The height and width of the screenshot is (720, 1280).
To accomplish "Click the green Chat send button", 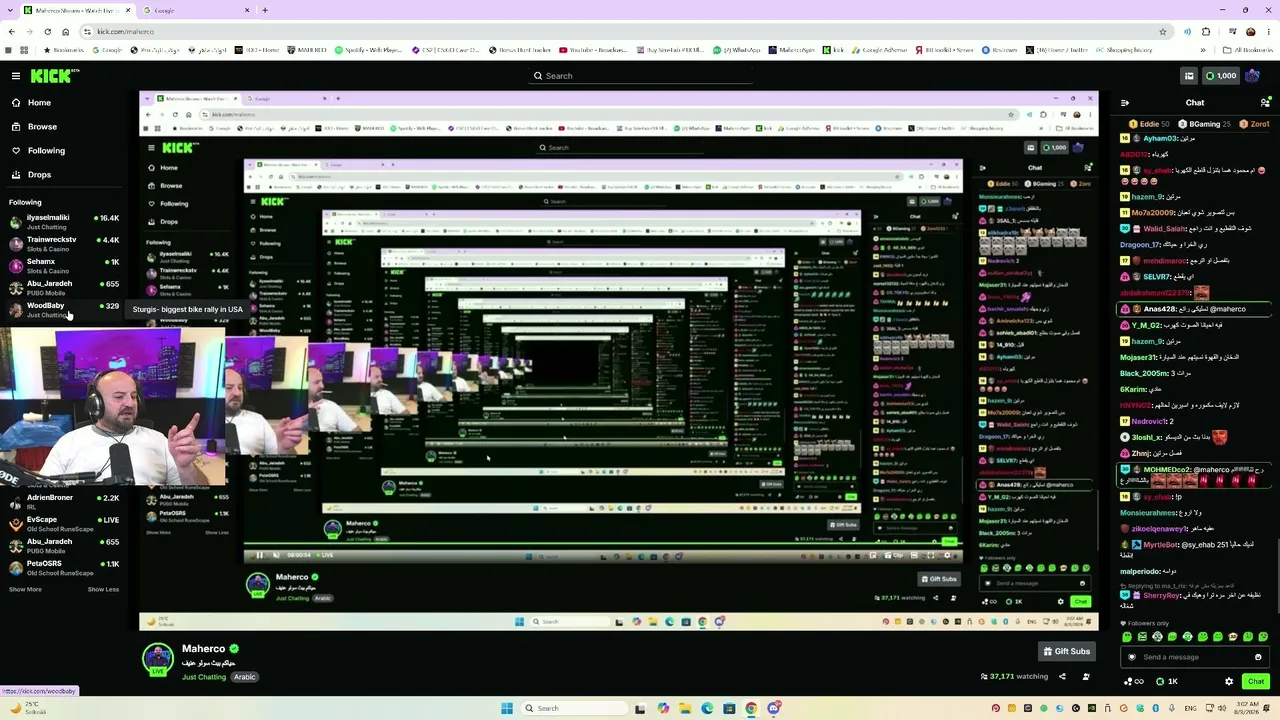I will tap(1256, 682).
